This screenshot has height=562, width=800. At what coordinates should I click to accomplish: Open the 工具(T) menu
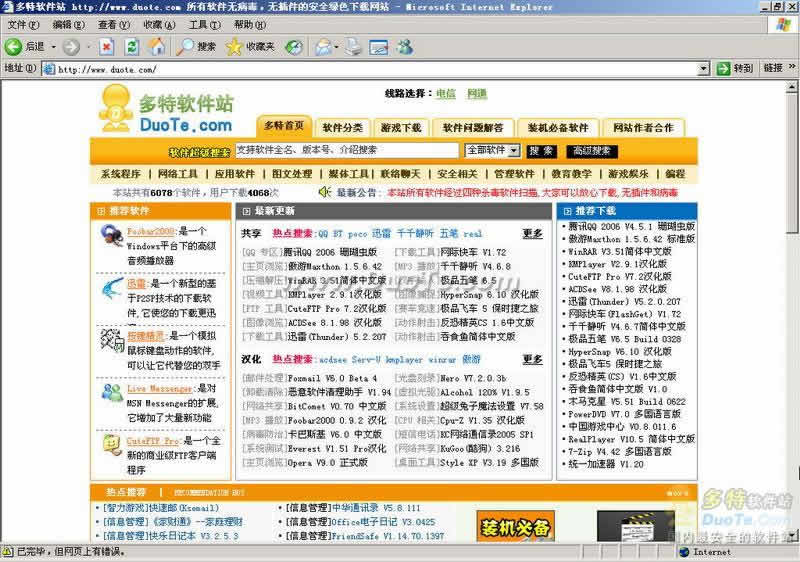point(204,24)
